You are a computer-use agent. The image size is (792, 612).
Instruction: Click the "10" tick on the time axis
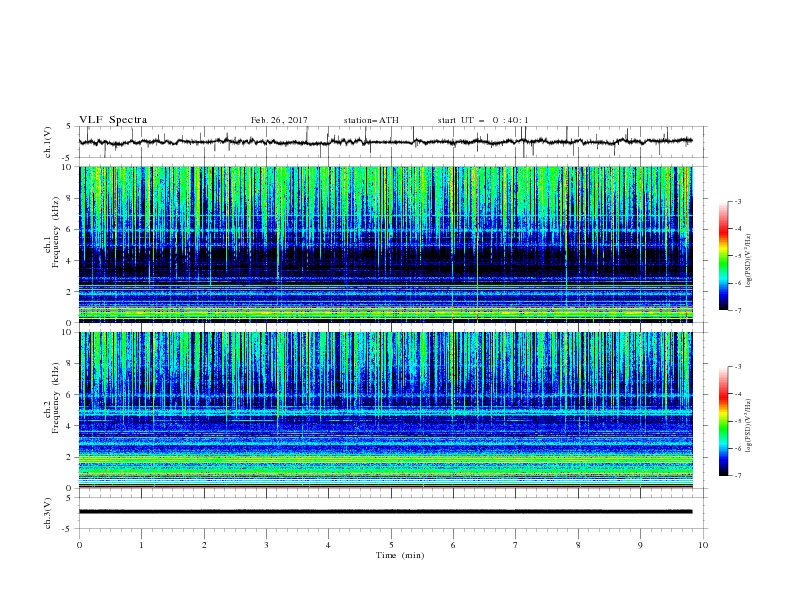coord(703,545)
